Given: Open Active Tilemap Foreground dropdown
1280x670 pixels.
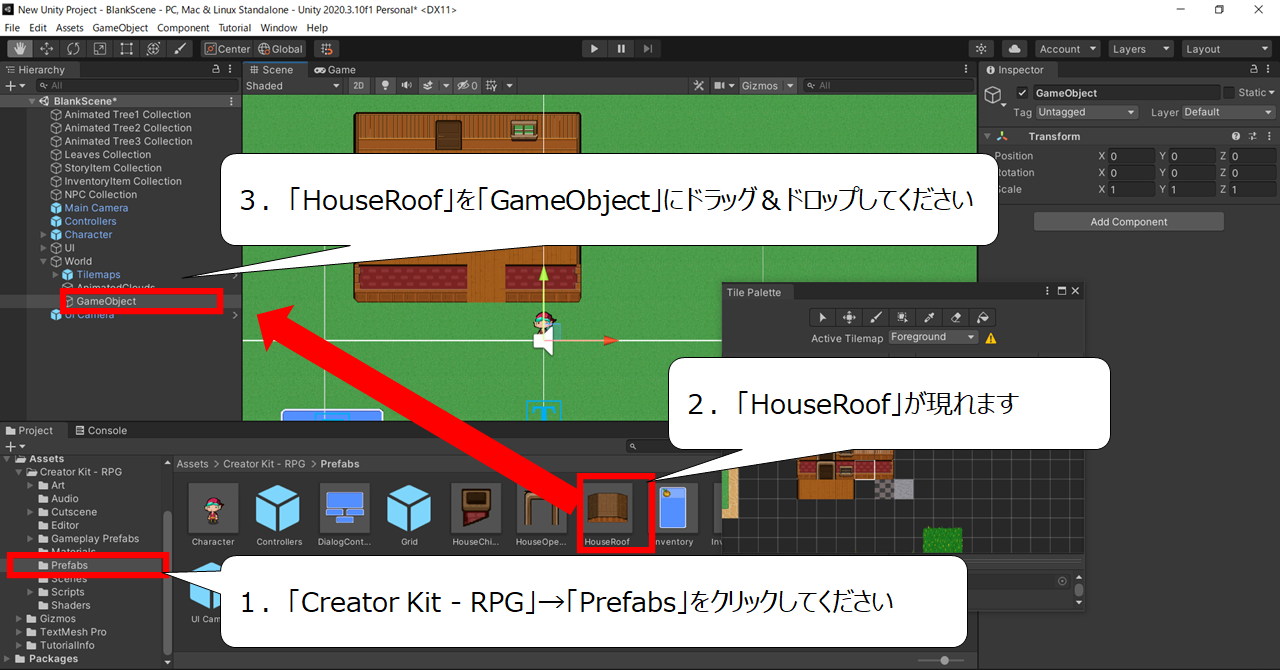Looking at the screenshot, I should tap(933, 337).
